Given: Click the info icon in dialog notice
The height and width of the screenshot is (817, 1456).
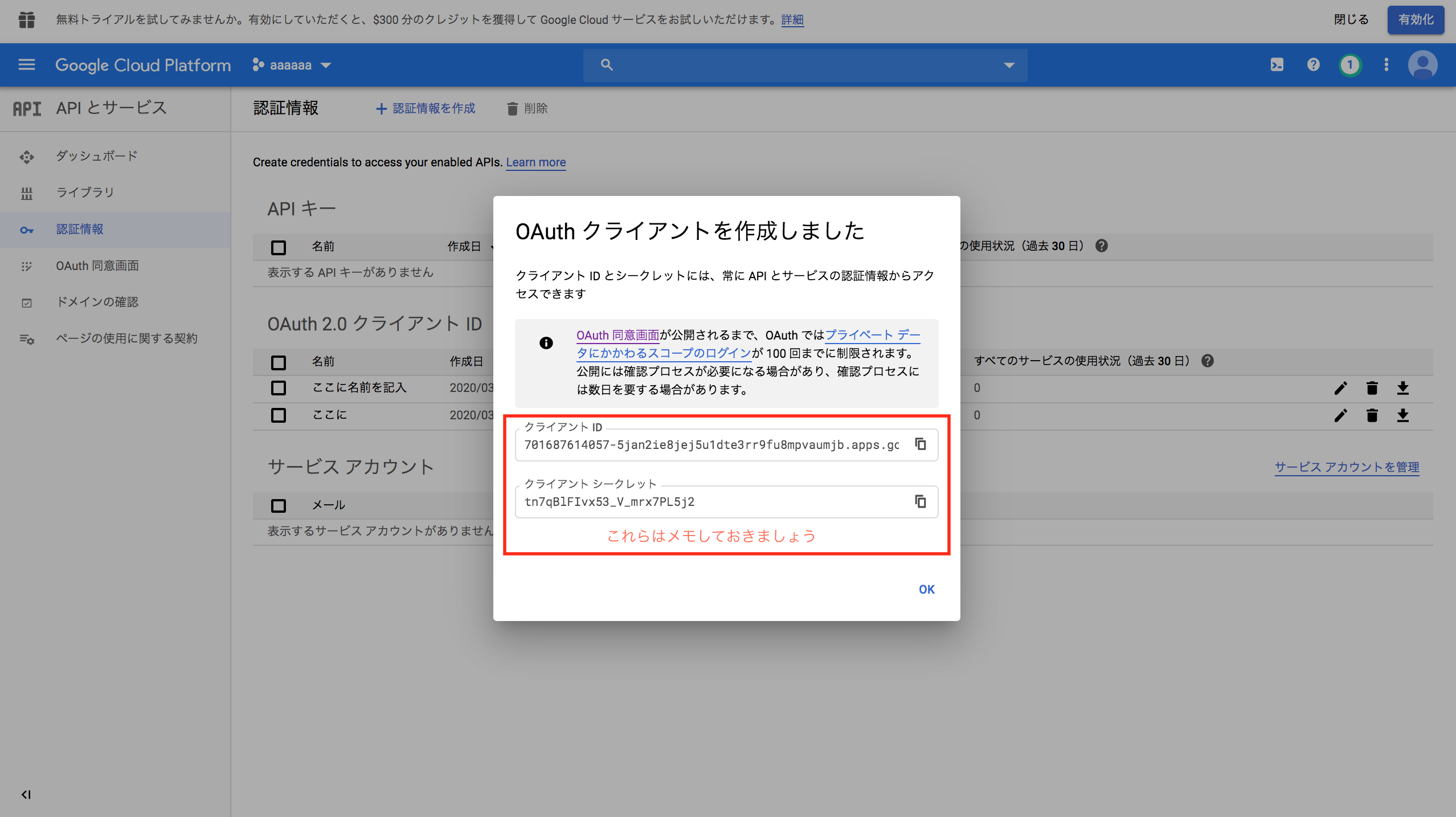Looking at the screenshot, I should click(x=546, y=343).
